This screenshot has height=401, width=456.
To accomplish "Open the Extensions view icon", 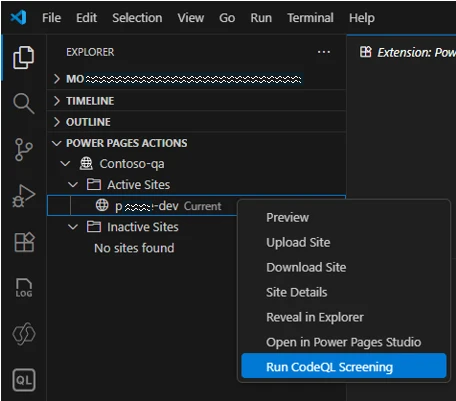I will click(24, 242).
